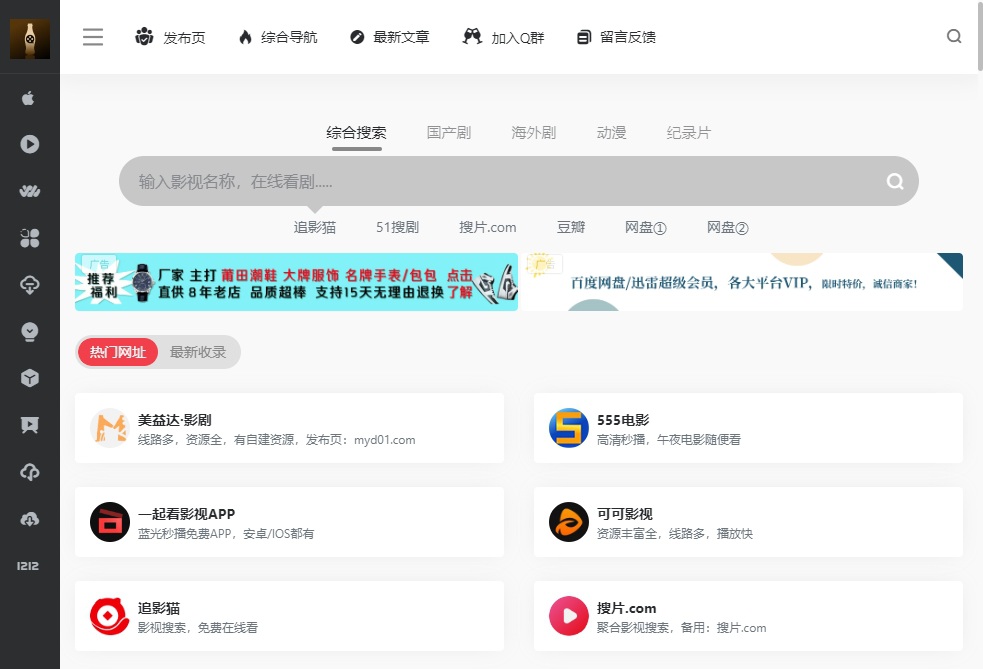Click description 蓝光秒播免费APP，安卓/IOS都有
The width and height of the screenshot is (983, 669).
click(x=226, y=534)
